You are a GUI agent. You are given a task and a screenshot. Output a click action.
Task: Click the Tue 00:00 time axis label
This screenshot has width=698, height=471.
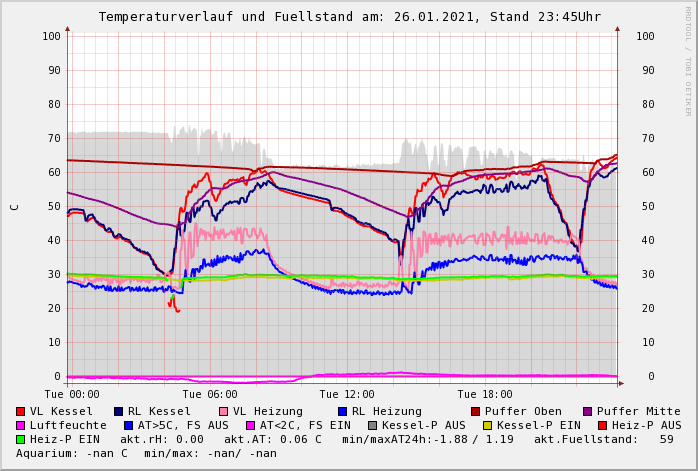72,394
